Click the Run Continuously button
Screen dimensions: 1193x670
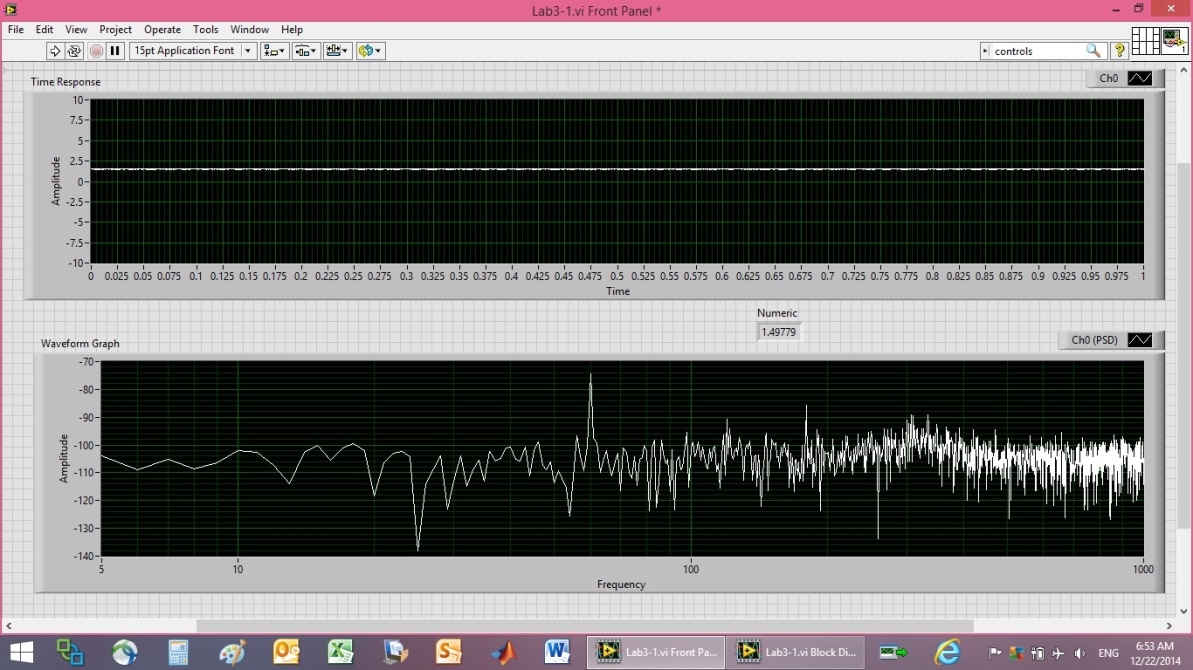tap(74, 50)
